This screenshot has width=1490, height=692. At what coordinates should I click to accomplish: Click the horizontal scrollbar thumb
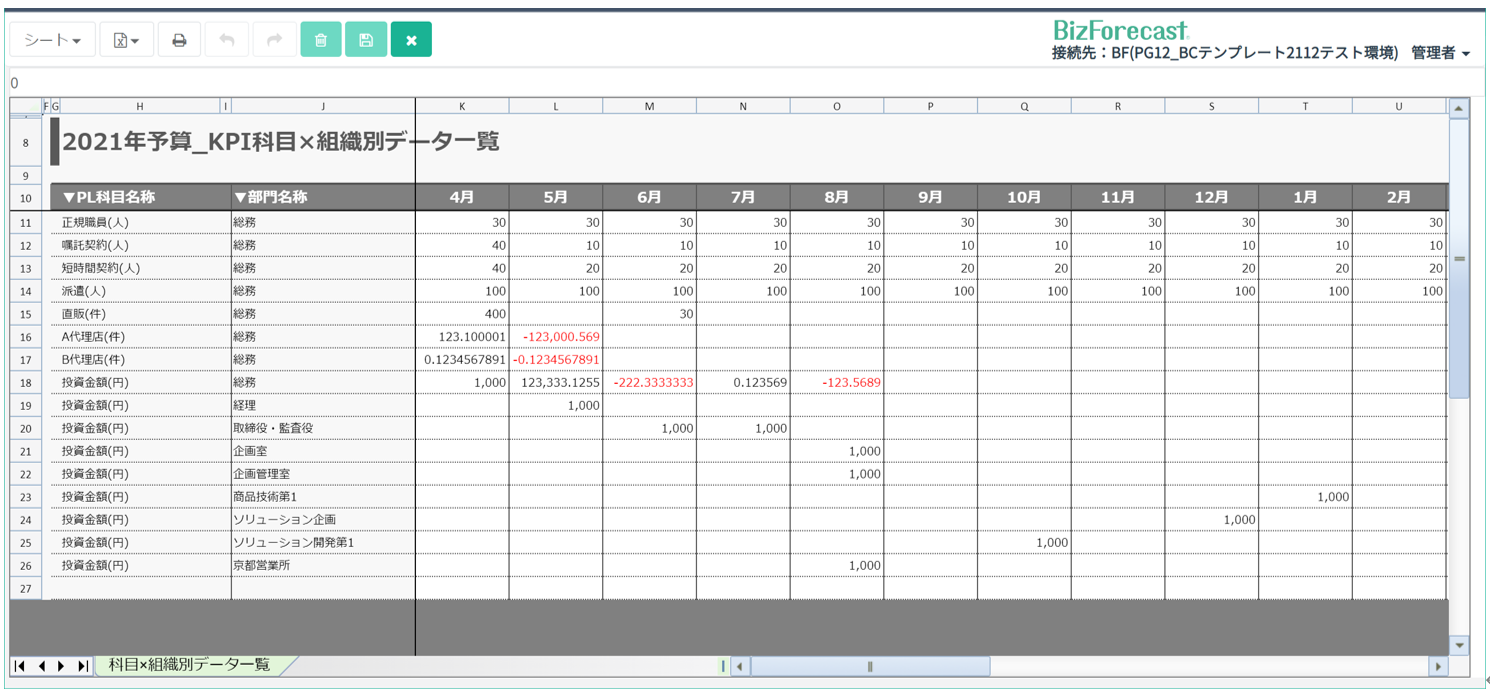[869, 666]
